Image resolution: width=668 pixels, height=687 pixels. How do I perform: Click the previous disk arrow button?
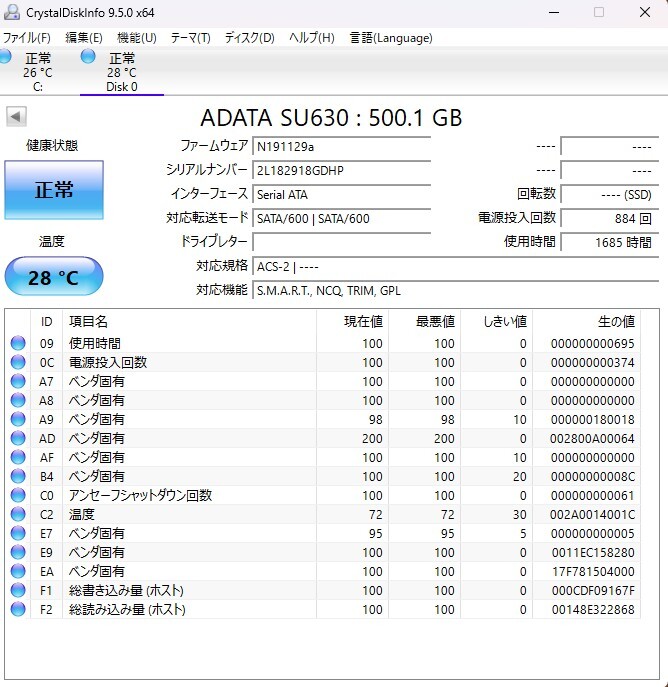[16, 117]
